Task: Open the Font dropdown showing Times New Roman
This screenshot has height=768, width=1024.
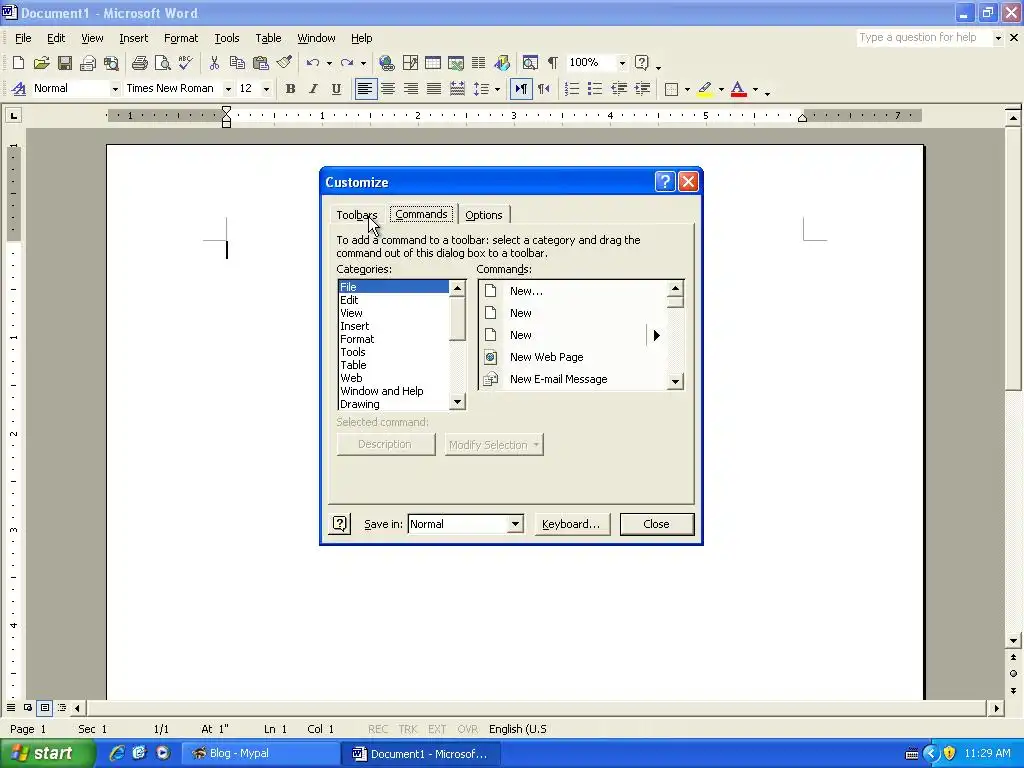Action: (228, 89)
